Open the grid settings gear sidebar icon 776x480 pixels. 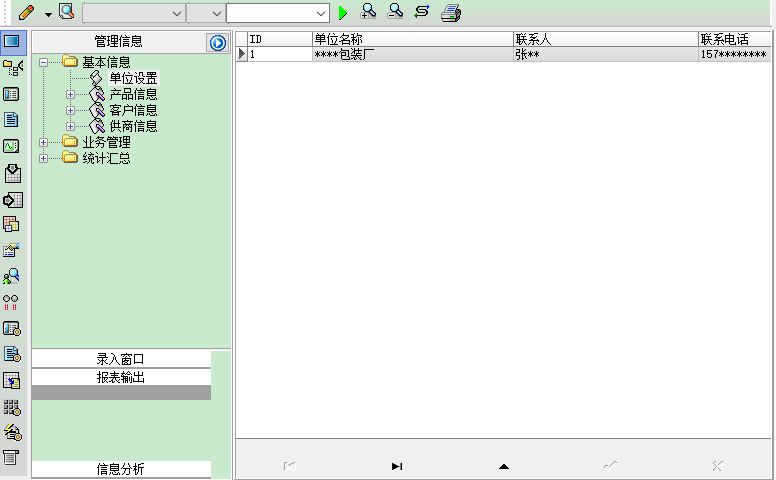12,407
